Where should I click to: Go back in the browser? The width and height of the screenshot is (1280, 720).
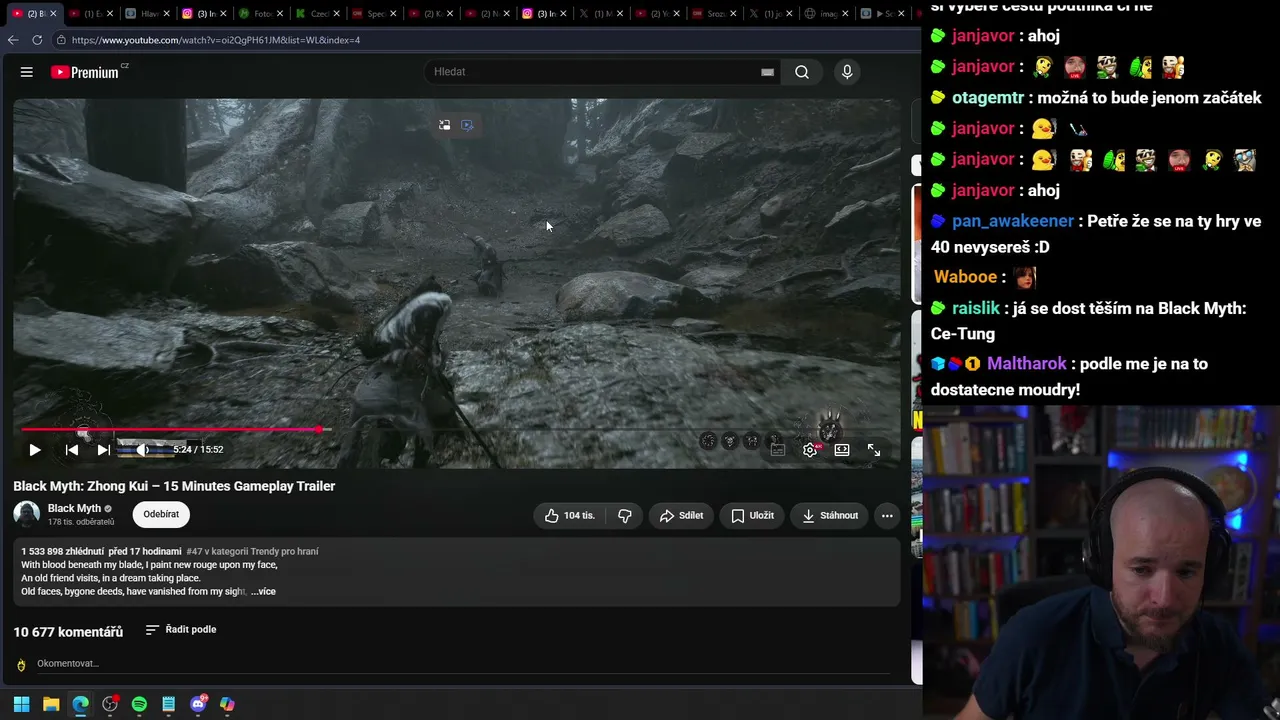[x=13, y=40]
